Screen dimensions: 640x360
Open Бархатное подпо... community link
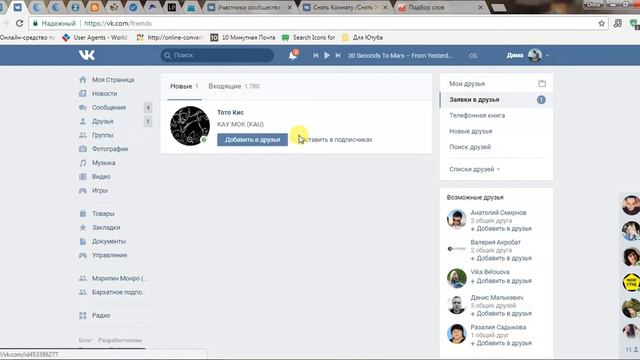(x=118, y=292)
